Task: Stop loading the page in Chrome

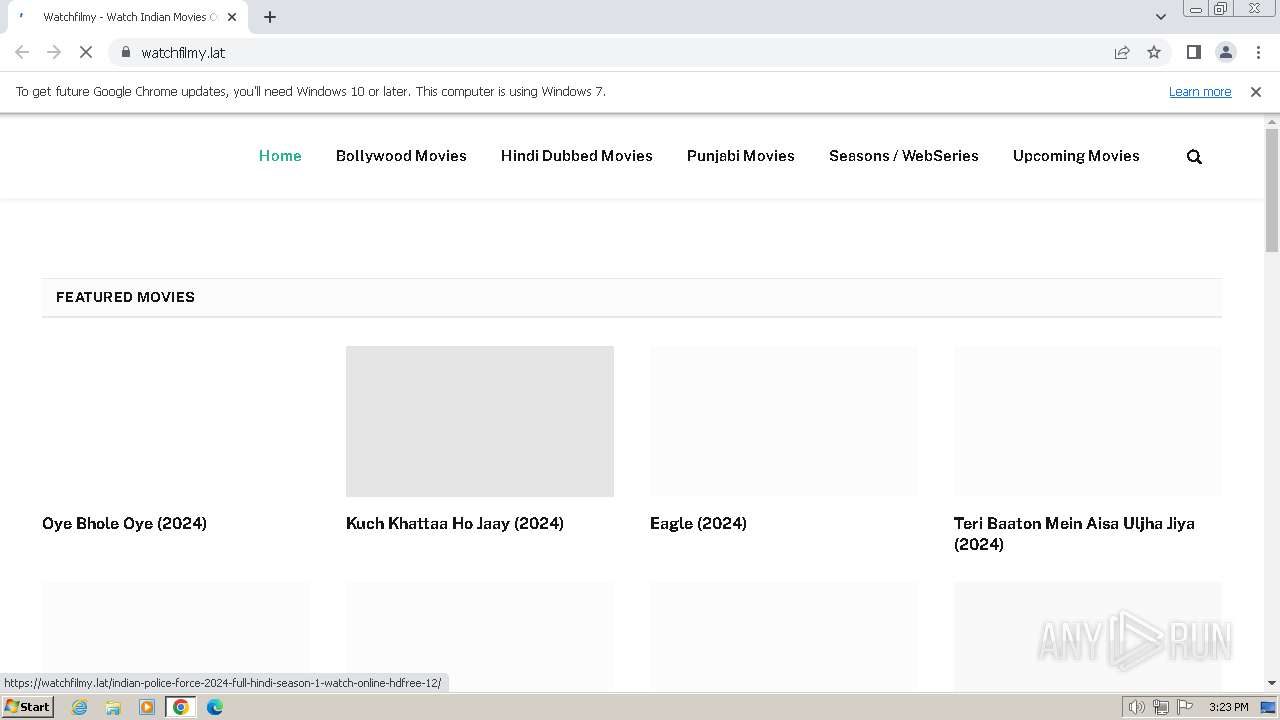Action: point(86,52)
